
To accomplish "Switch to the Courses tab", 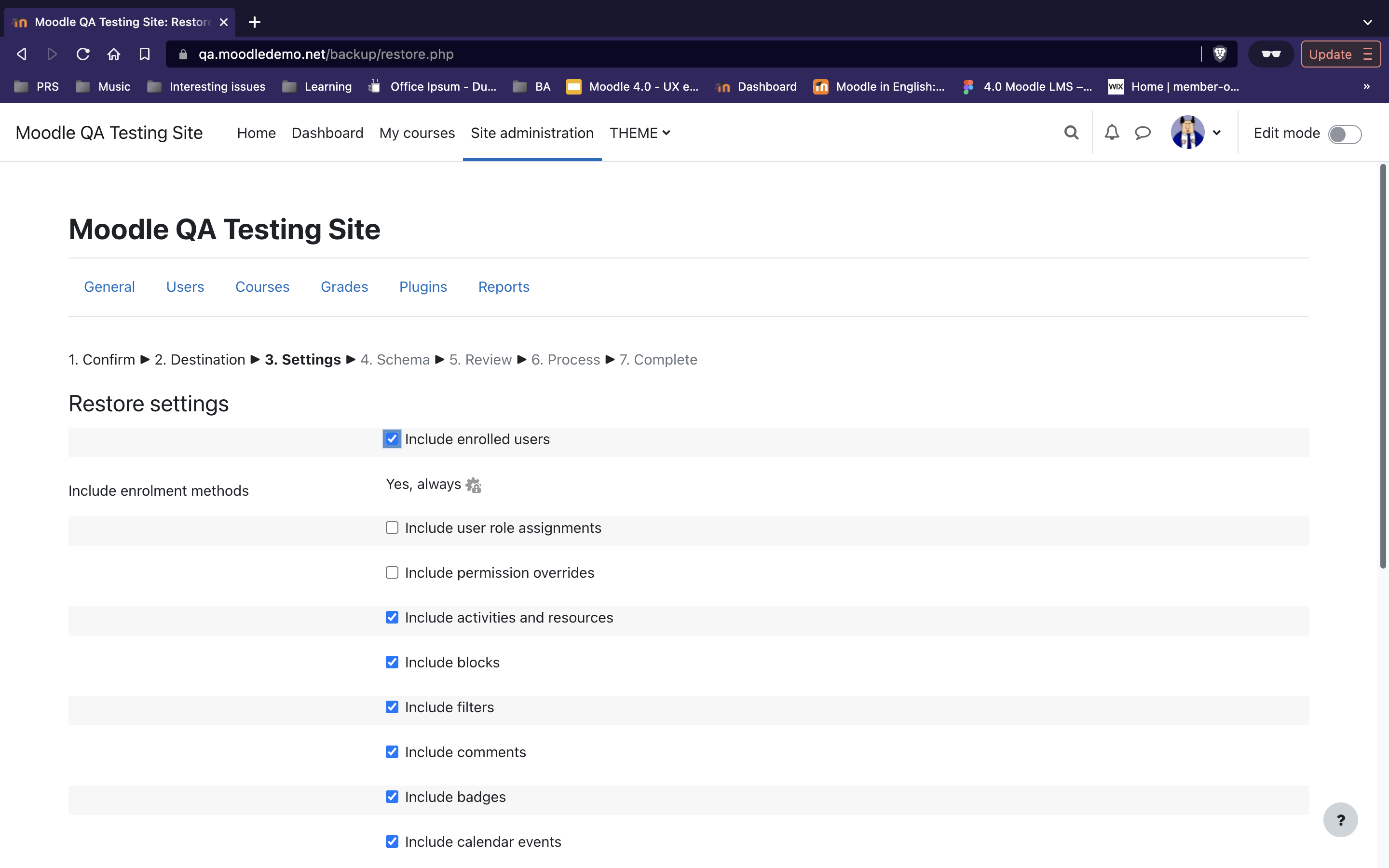I will [262, 286].
